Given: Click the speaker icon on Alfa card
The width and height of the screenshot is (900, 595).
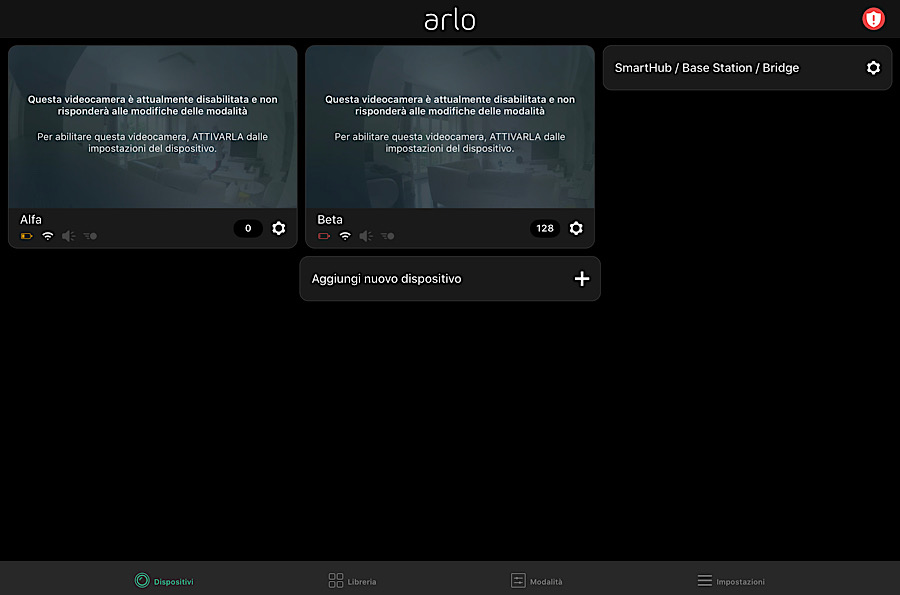Looking at the screenshot, I should click(68, 236).
